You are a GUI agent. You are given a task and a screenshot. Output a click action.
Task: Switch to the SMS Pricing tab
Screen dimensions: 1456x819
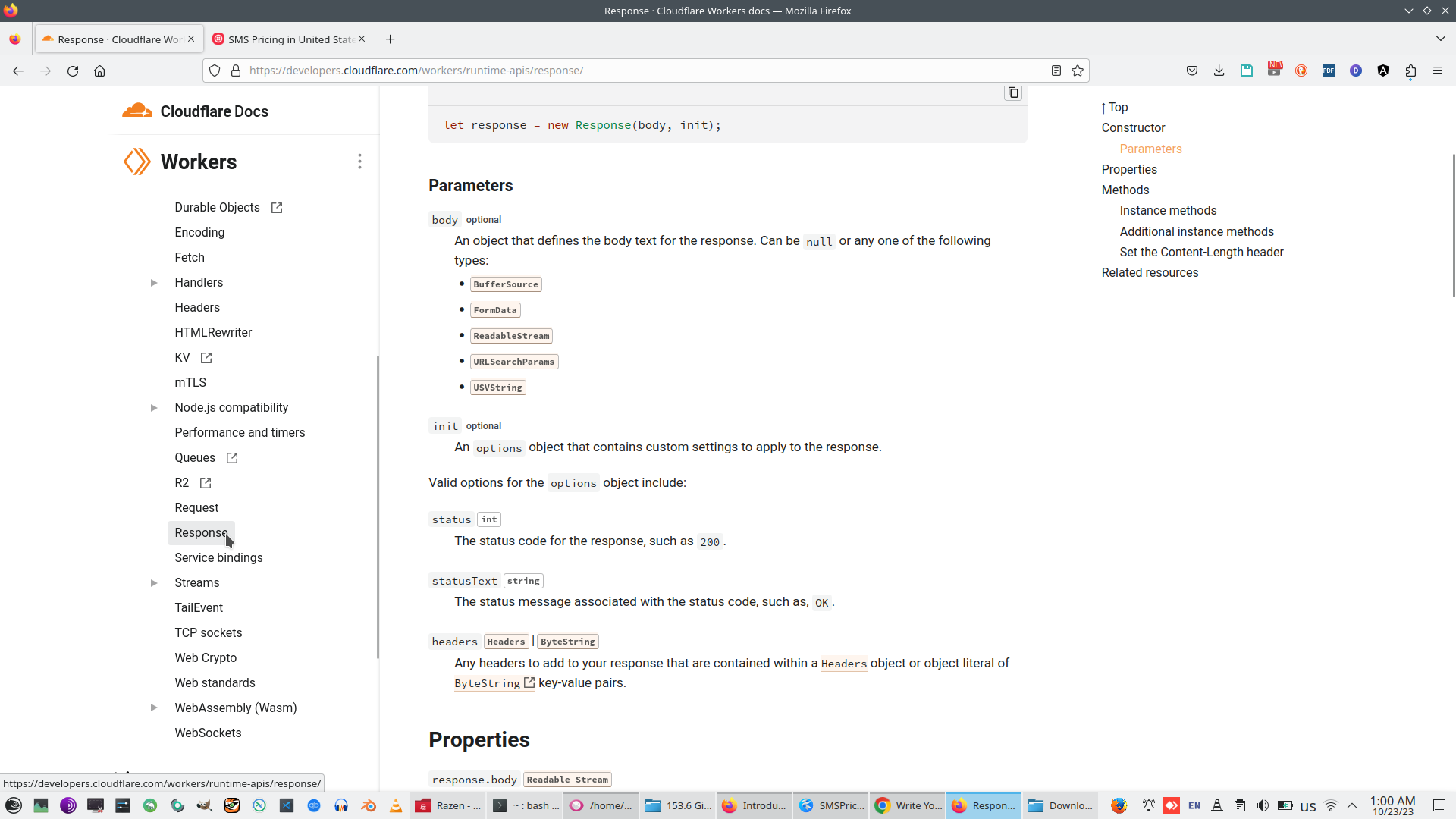[x=288, y=39]
